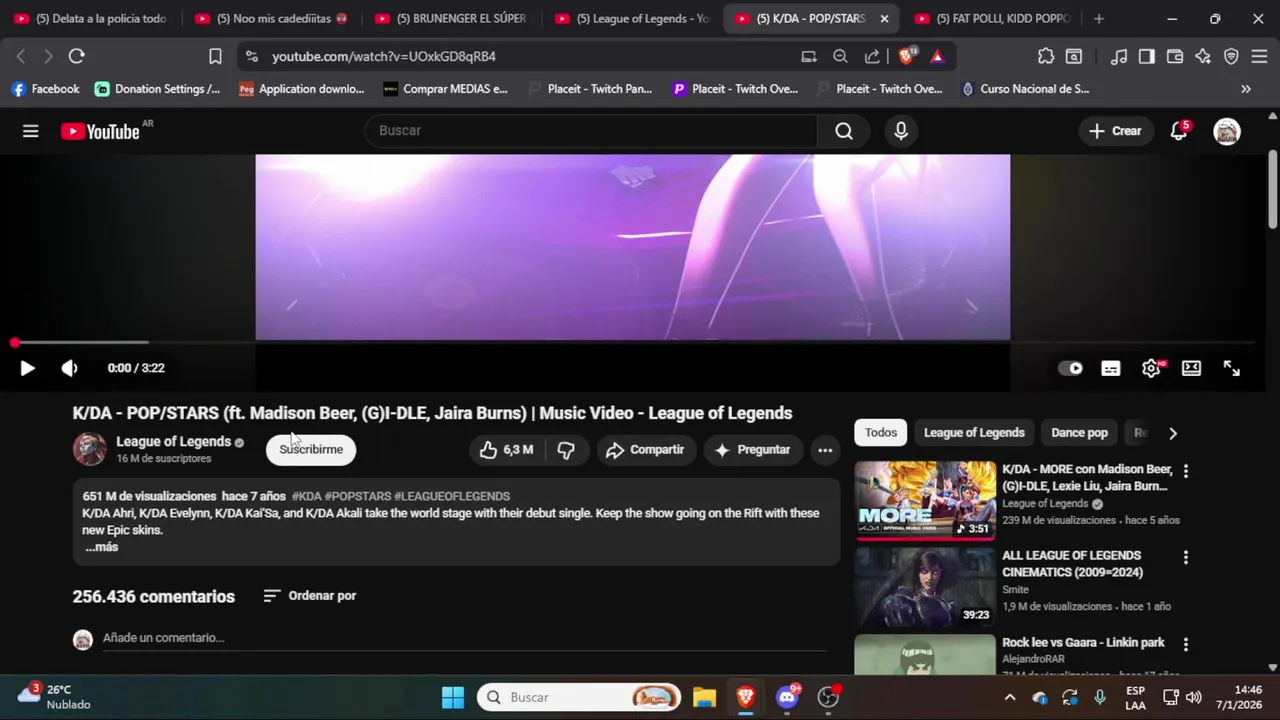Start voice search with microphone icon
Screen dimensions: 1280x720
pyautogui.click(x=901, y=131)
